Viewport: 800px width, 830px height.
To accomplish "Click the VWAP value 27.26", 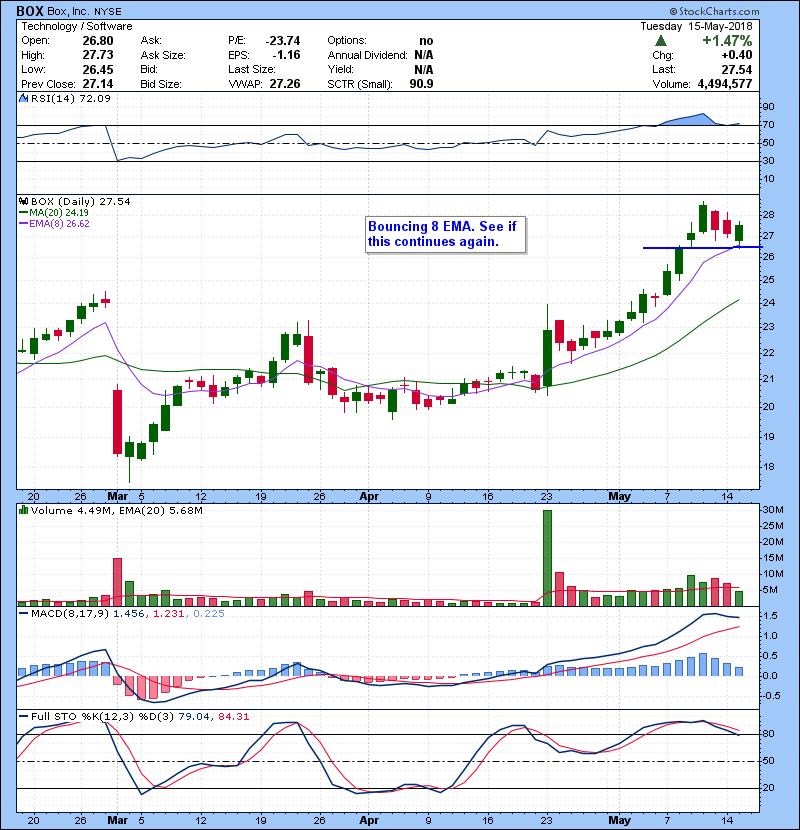I will (x=285, y=84).
